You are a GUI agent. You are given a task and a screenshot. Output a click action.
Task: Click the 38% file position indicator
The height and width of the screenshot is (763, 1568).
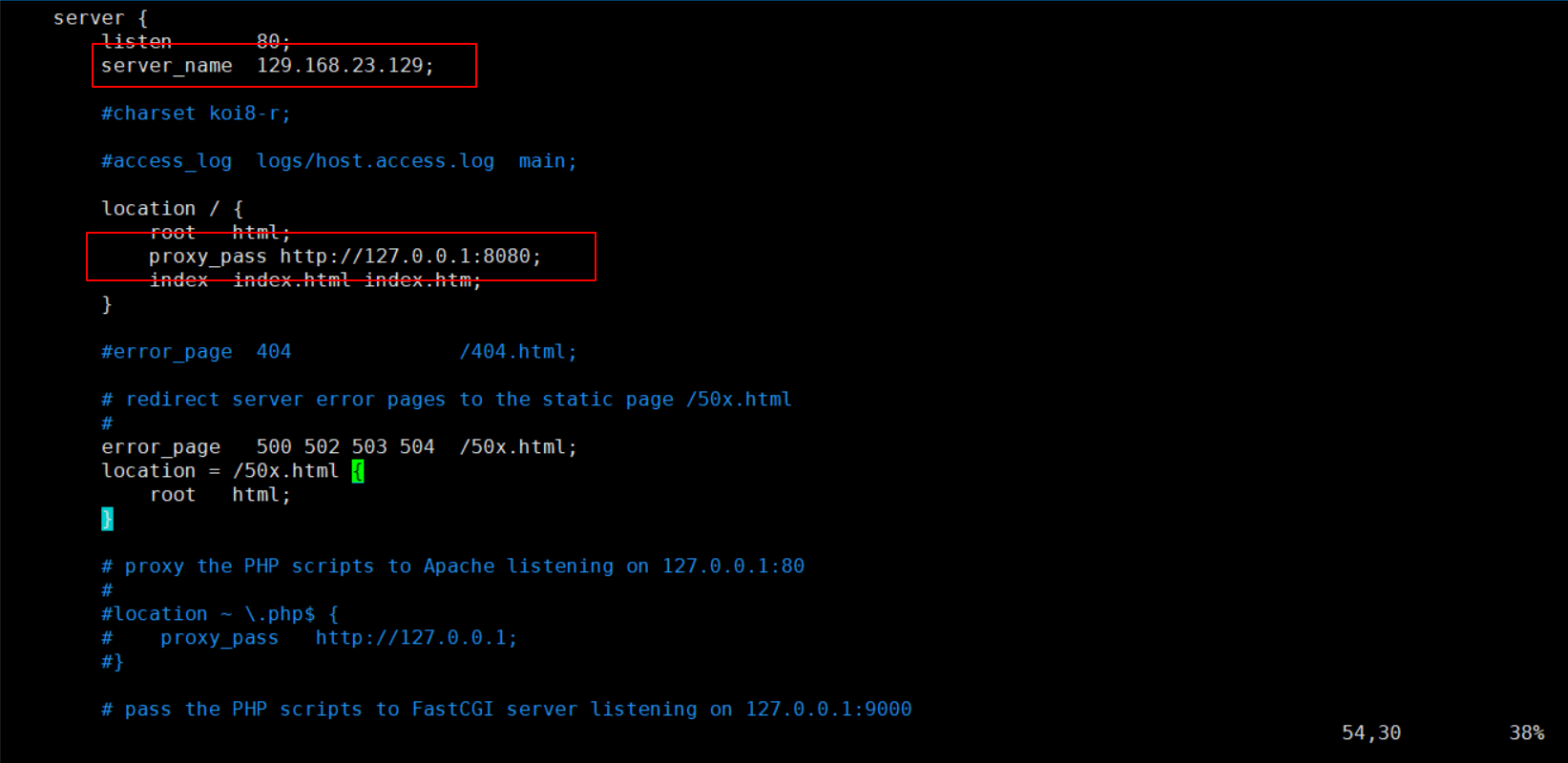point(1527,732)
